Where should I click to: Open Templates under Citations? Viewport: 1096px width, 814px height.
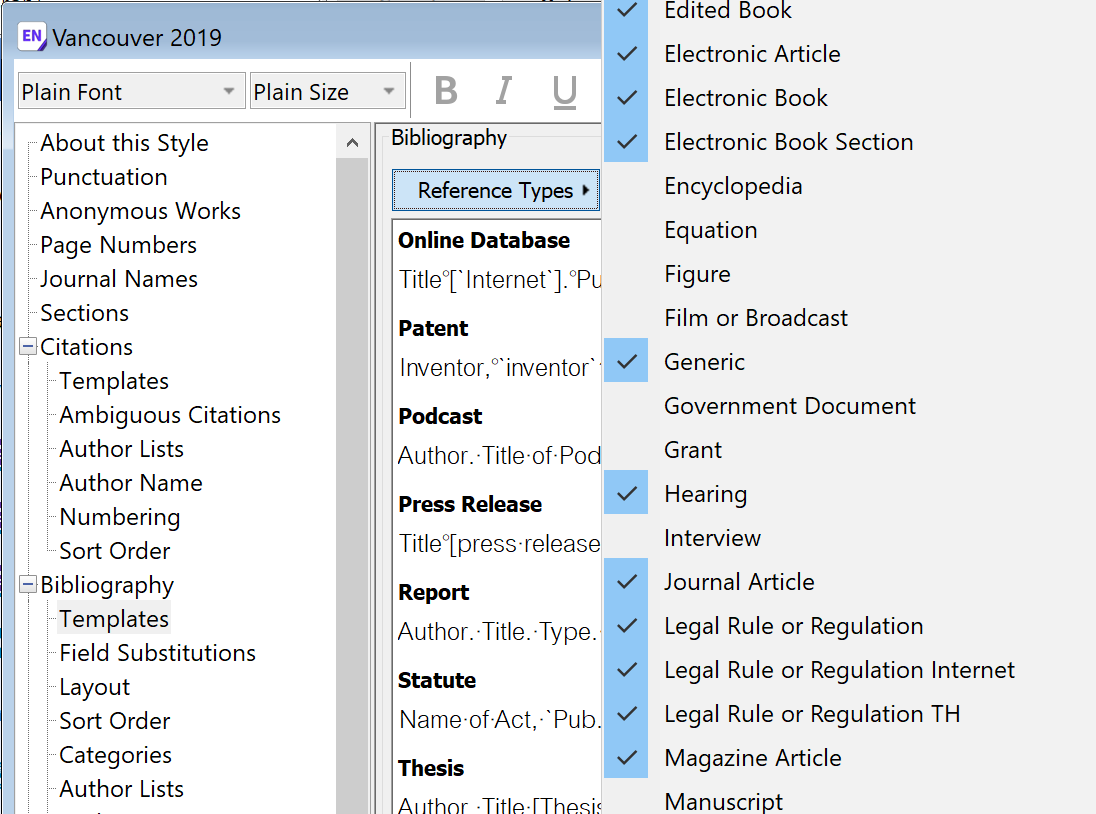tap(114, 381)
